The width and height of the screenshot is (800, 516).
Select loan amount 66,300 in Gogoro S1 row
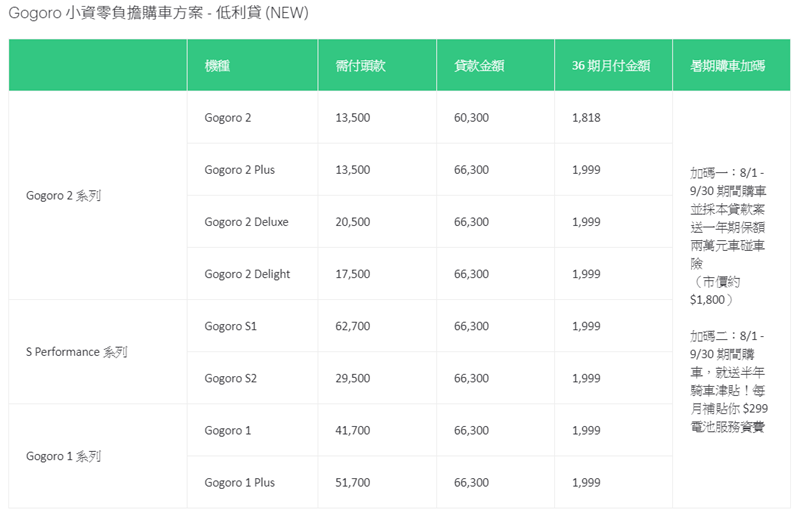[x=471, y=326]
